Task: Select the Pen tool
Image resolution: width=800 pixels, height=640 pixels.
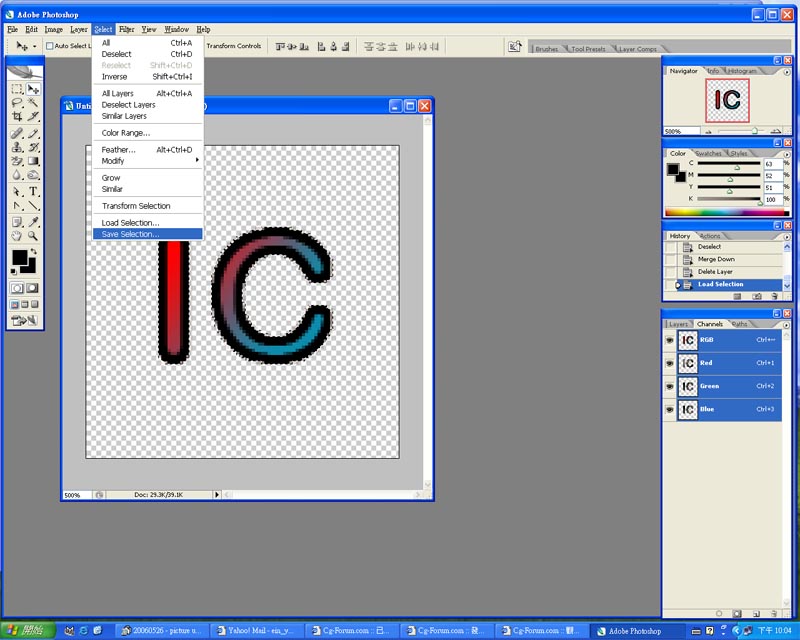Action: [17, 206]
